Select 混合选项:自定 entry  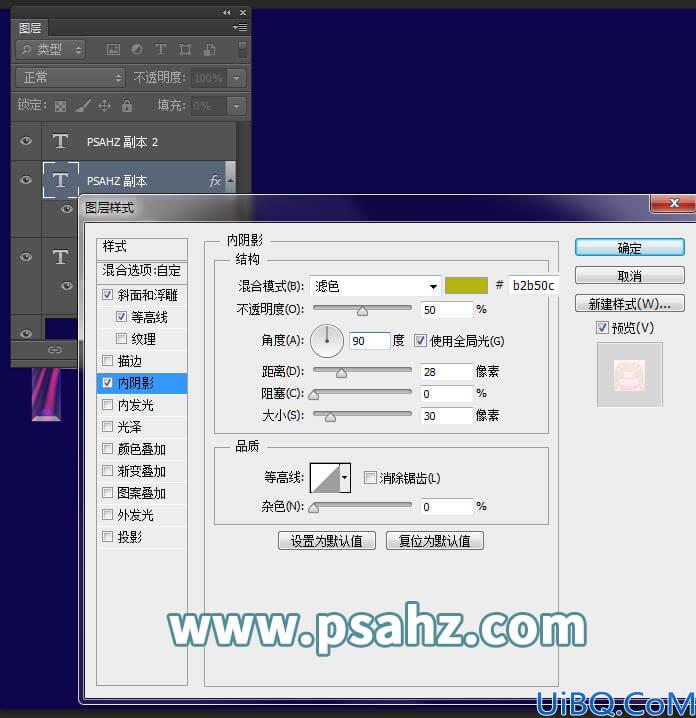142,271
